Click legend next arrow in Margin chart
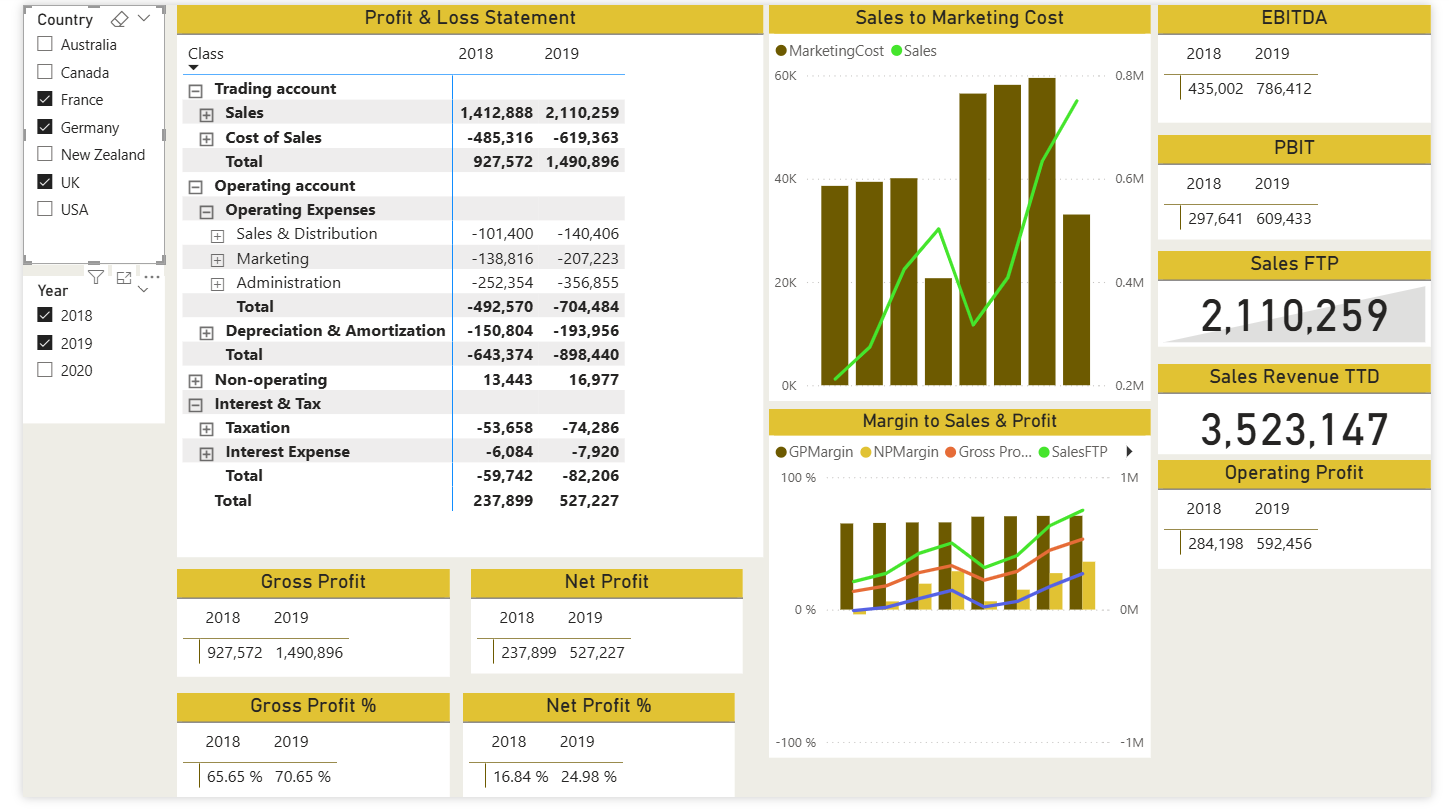The image size is (1449, 810). 1130,452
